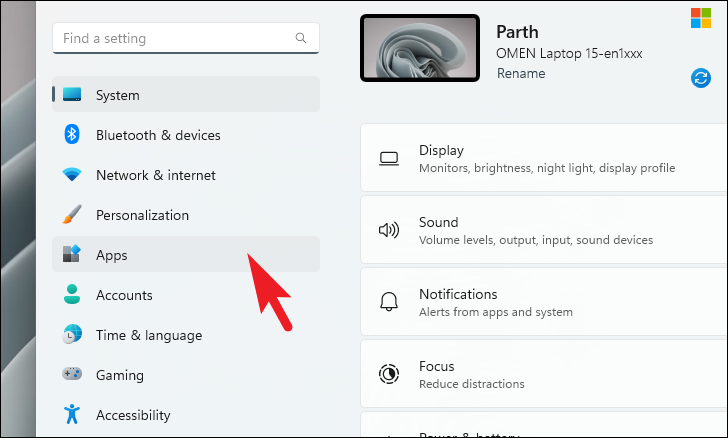Open Focus settings card
This screenshot has height=438, width=728.
point(544,374)
